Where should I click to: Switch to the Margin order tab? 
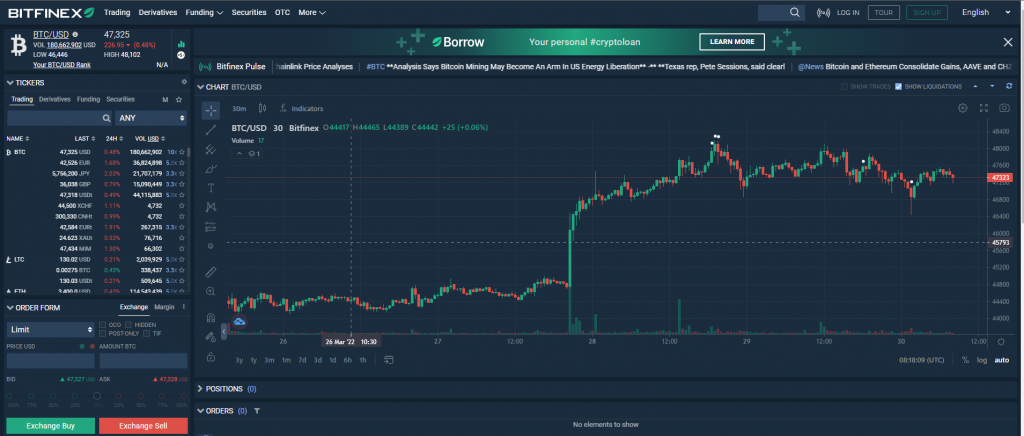point(164,307)
